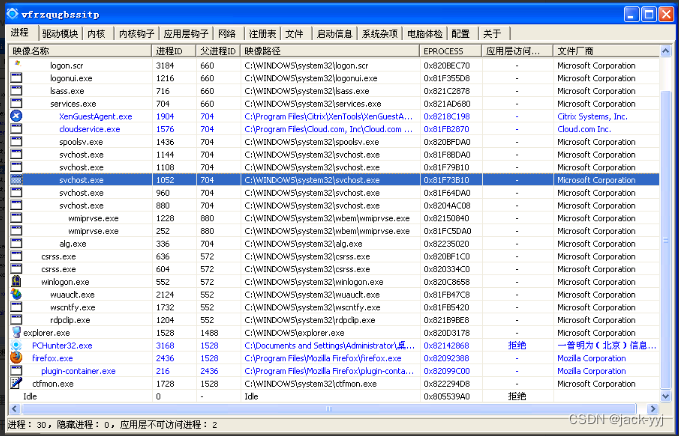Viewport: 679px width, 436px height.
Task: Click the icon beside wscntfy.exe
Action: [16, 307]
